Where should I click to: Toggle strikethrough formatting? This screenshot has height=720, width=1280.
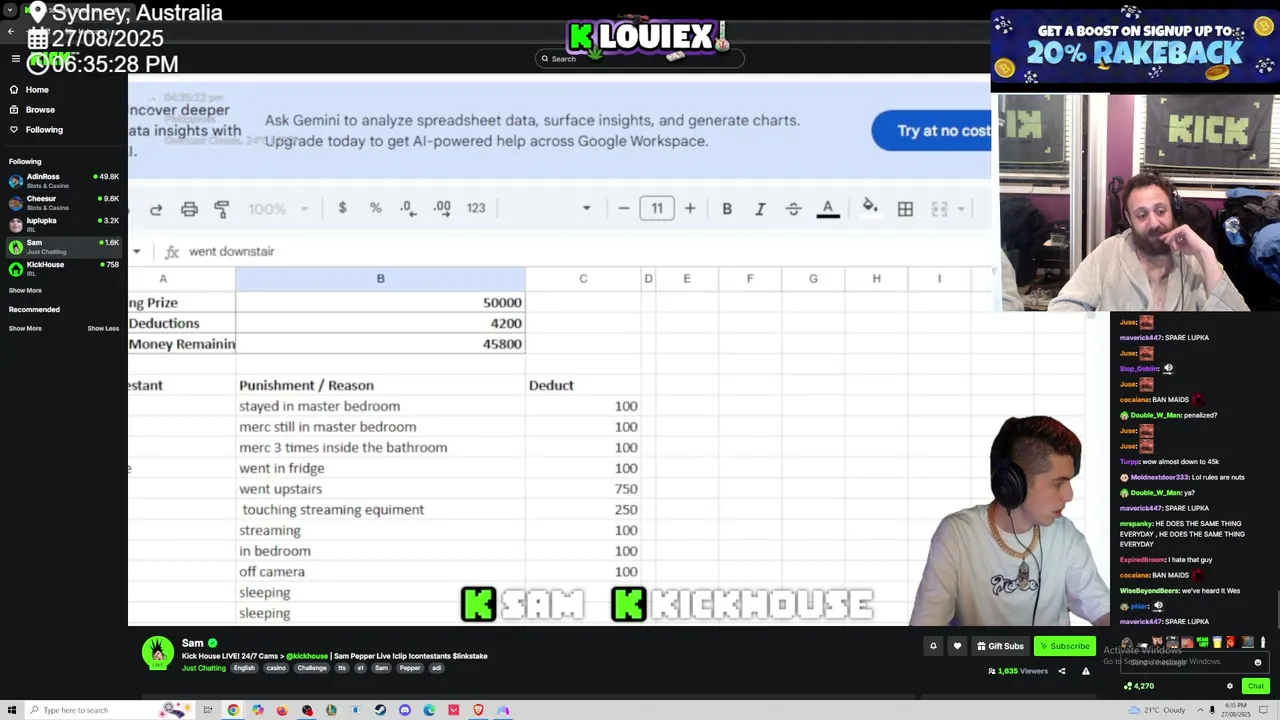793,209
